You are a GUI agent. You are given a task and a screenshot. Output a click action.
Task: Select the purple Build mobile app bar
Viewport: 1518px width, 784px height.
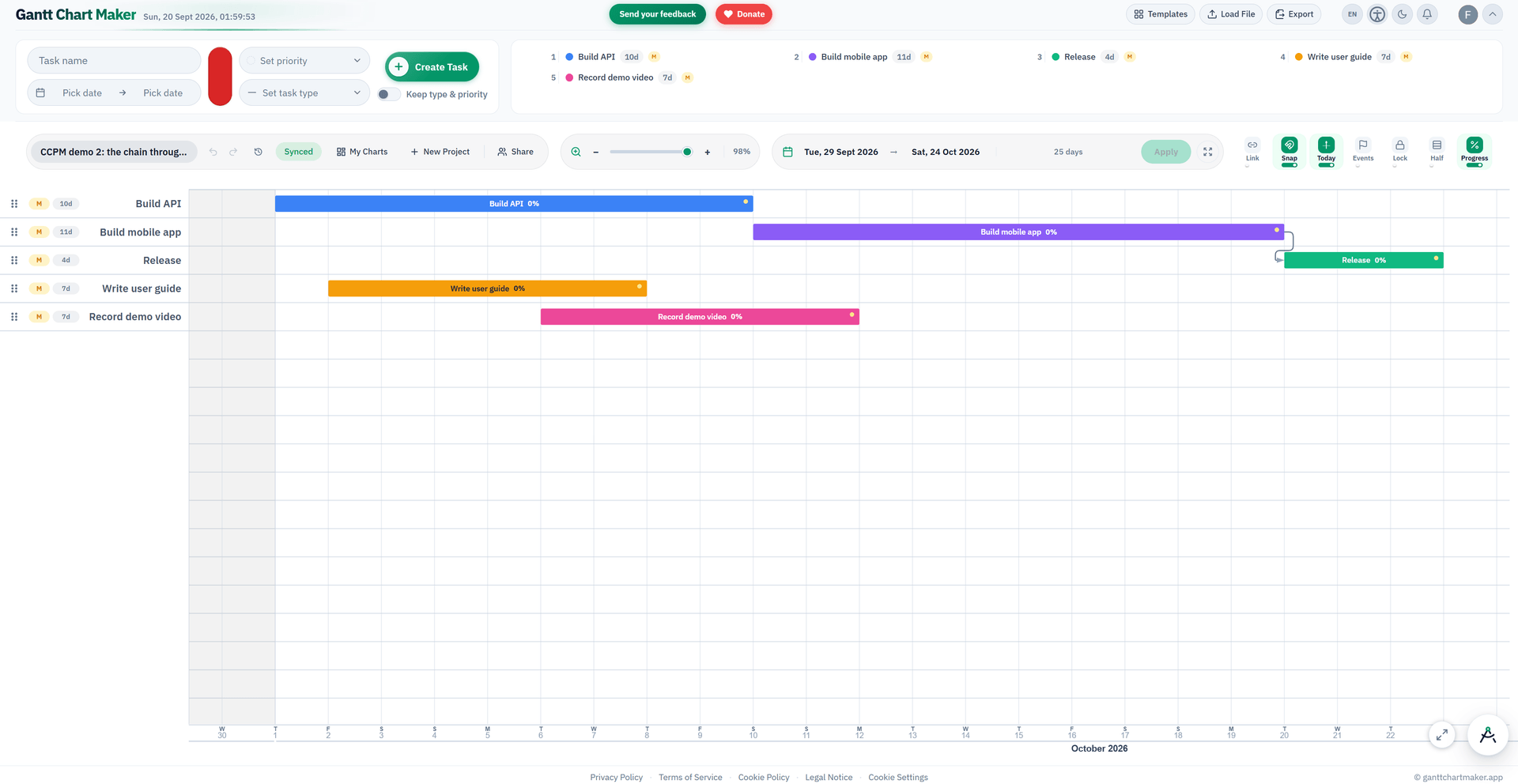point(1018,232)
